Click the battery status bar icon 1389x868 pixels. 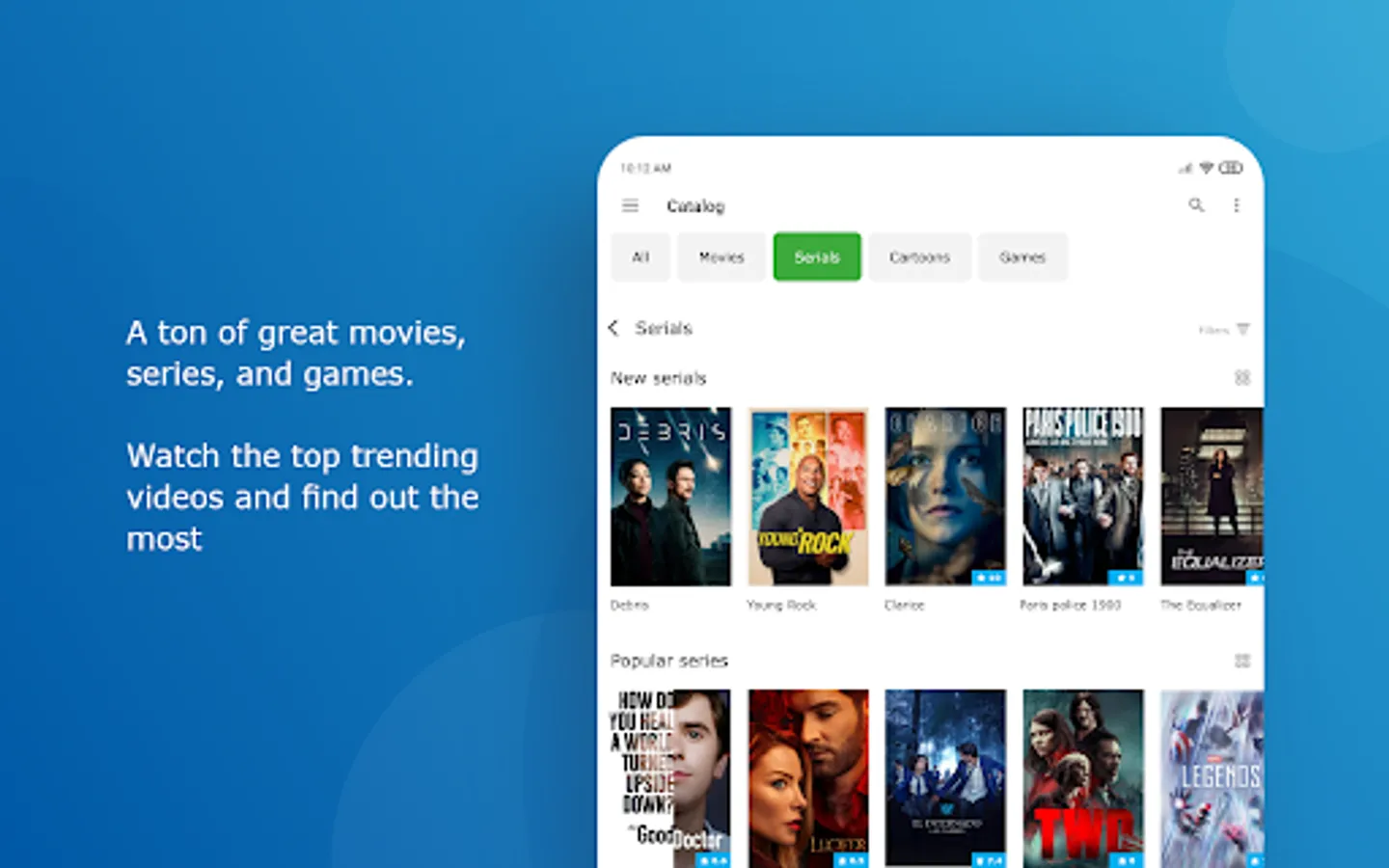(1231, 168)
